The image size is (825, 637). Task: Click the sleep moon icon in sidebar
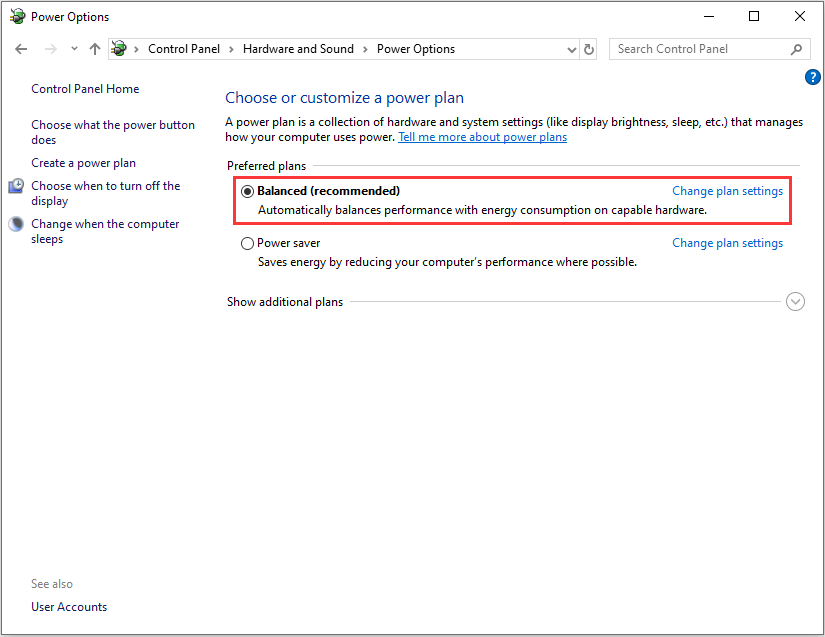tap(16, 224)
